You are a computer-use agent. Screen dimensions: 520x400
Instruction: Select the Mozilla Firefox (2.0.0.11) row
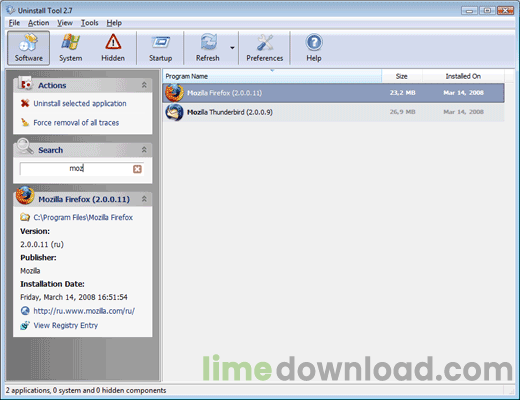[x=333, y=93]
